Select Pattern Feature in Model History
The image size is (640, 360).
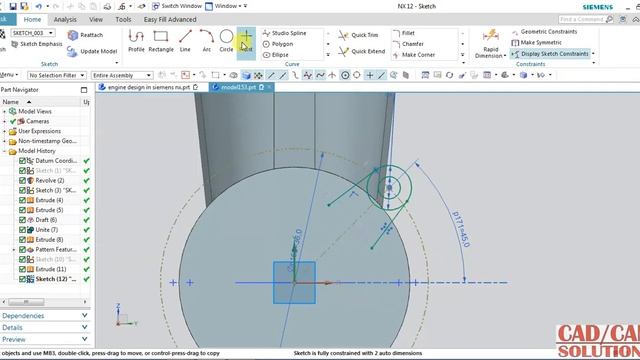click(56, 249)
